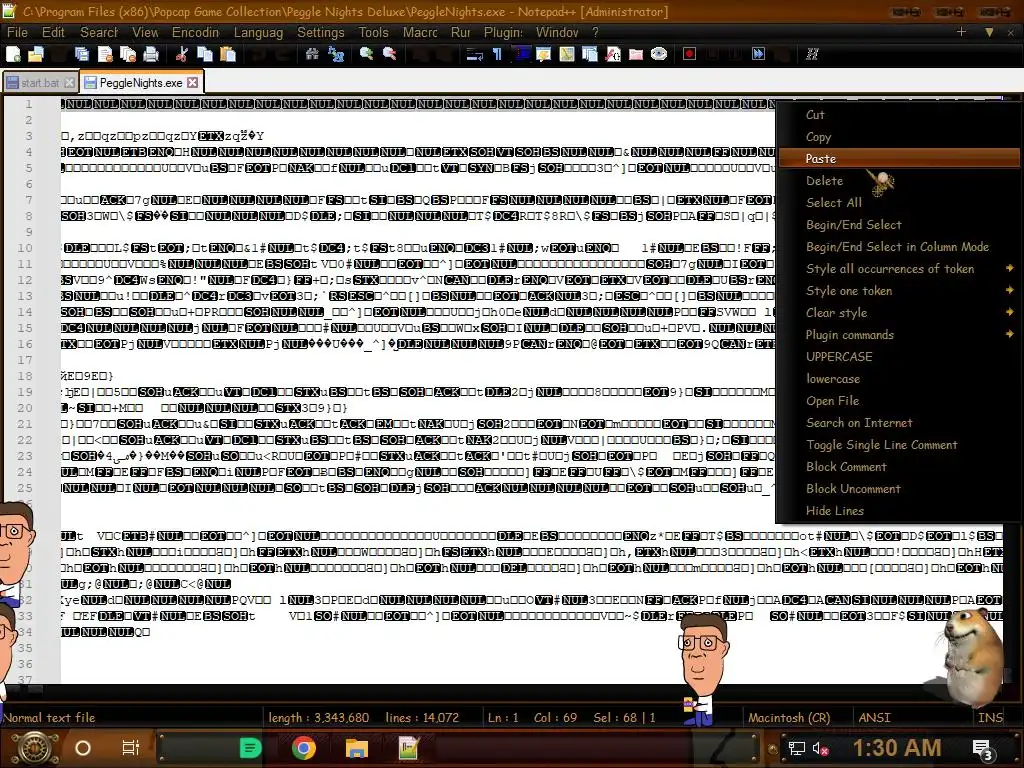The height and width of the screenshot is (768, 1024).
Task: Toggle file monitoring eye icon
Action: click(659, 54)
